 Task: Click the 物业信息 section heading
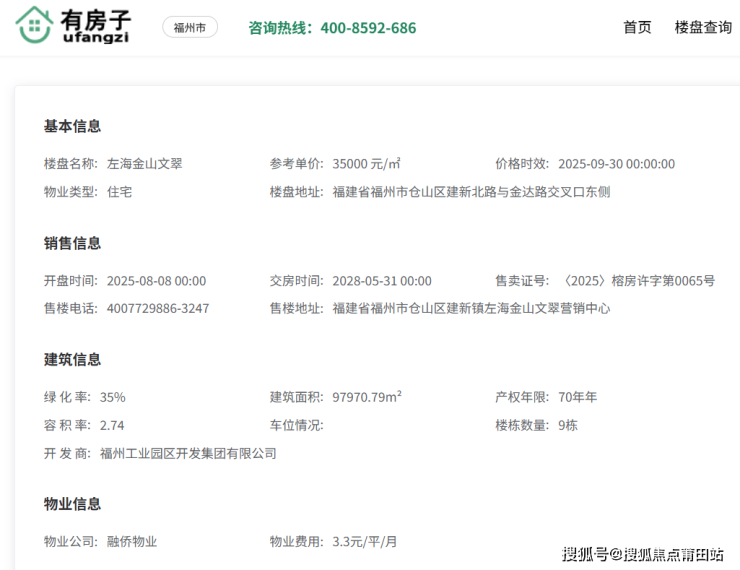coord(72,503)
